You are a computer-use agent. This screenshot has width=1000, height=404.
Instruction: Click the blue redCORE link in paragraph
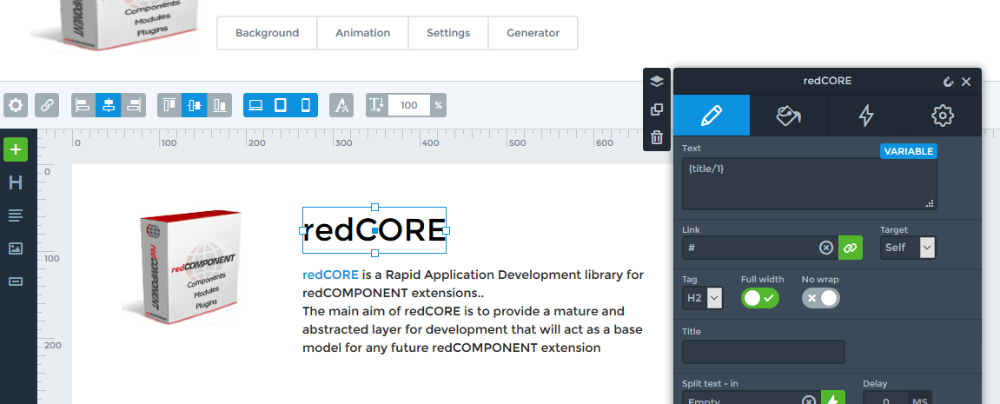point(330,275)
